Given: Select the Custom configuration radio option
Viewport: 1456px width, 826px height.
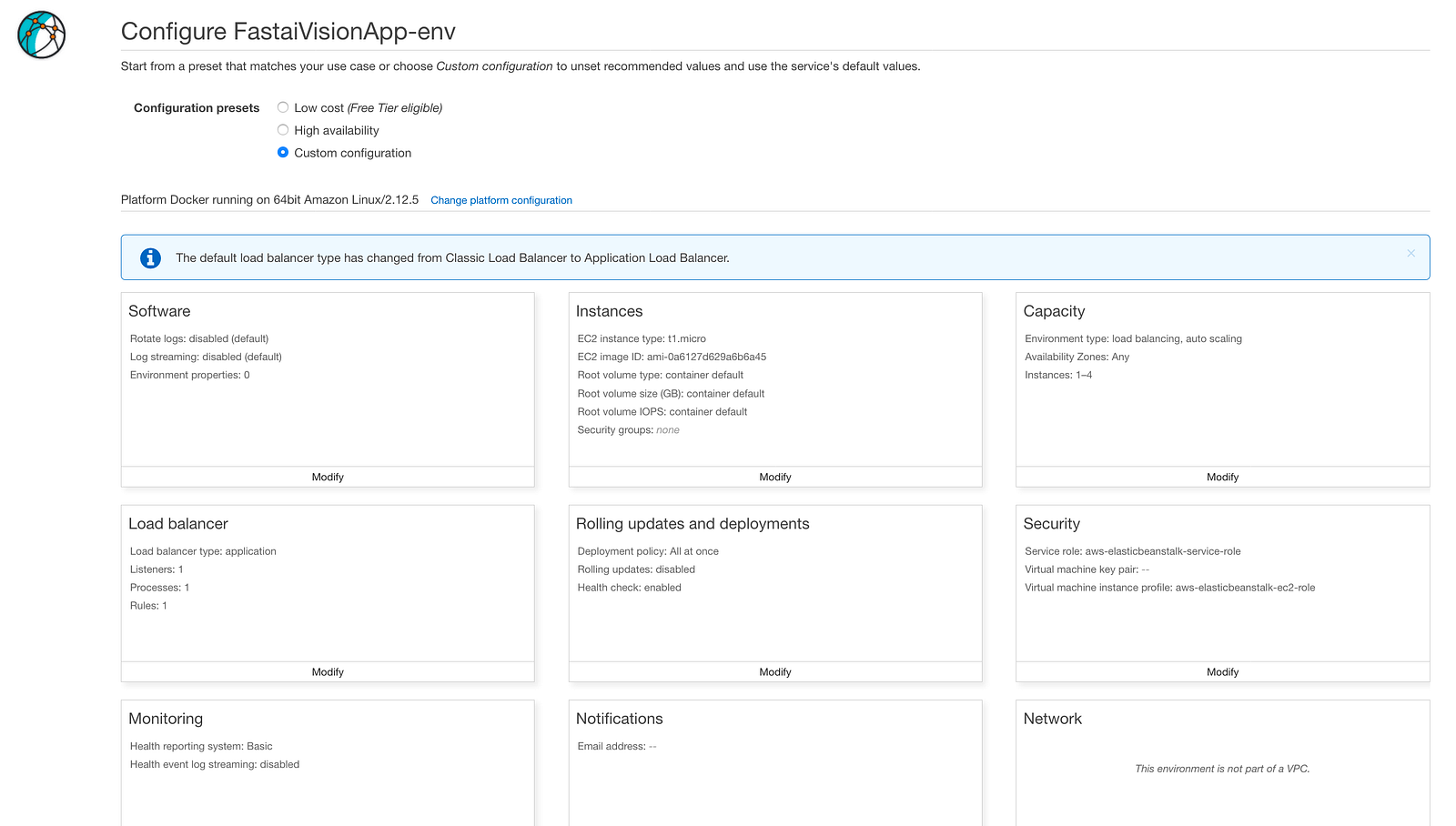Looking at the screenshot, I should click(283, 153).
